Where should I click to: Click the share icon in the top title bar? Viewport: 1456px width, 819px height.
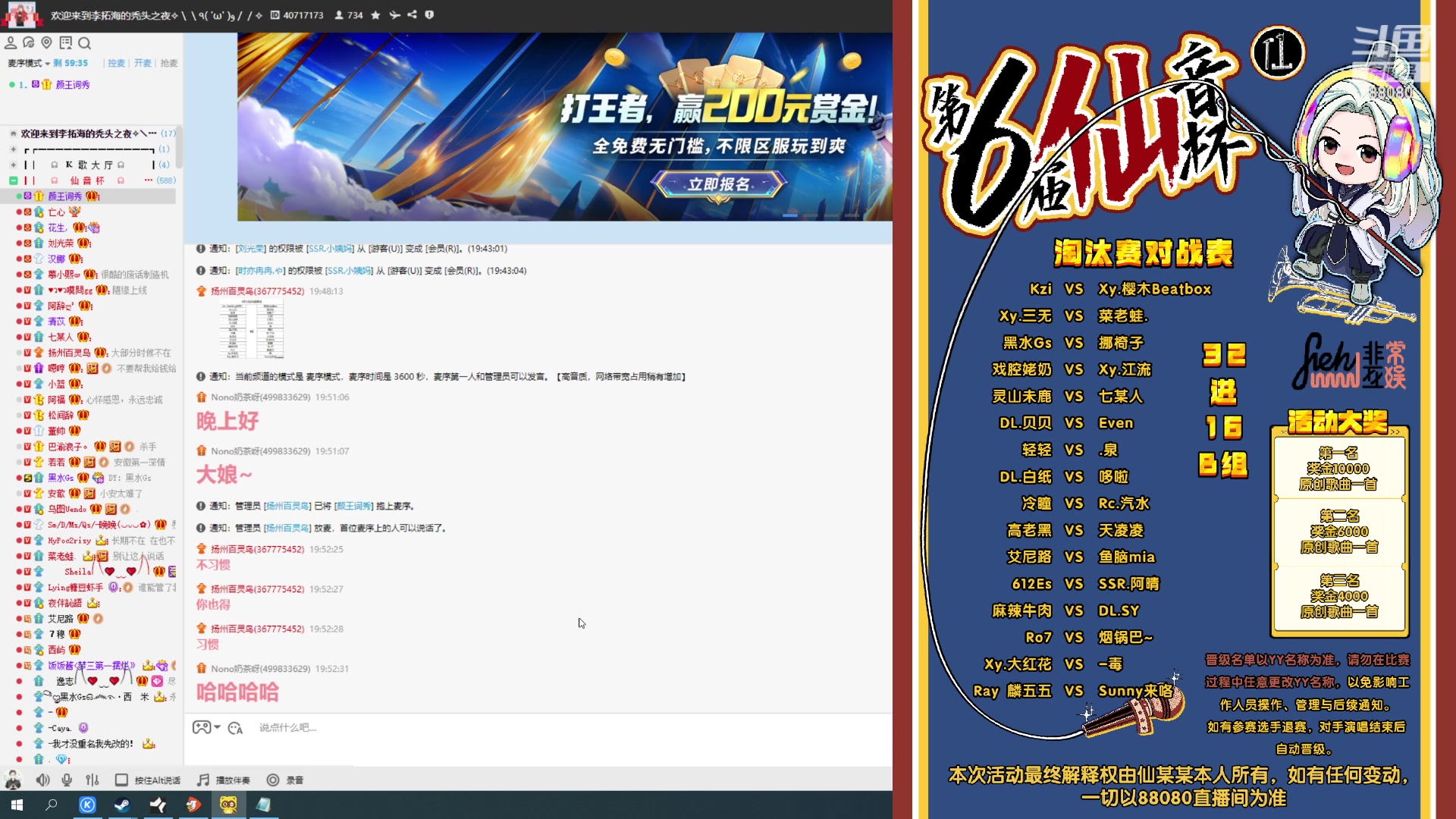coord(412,15)
